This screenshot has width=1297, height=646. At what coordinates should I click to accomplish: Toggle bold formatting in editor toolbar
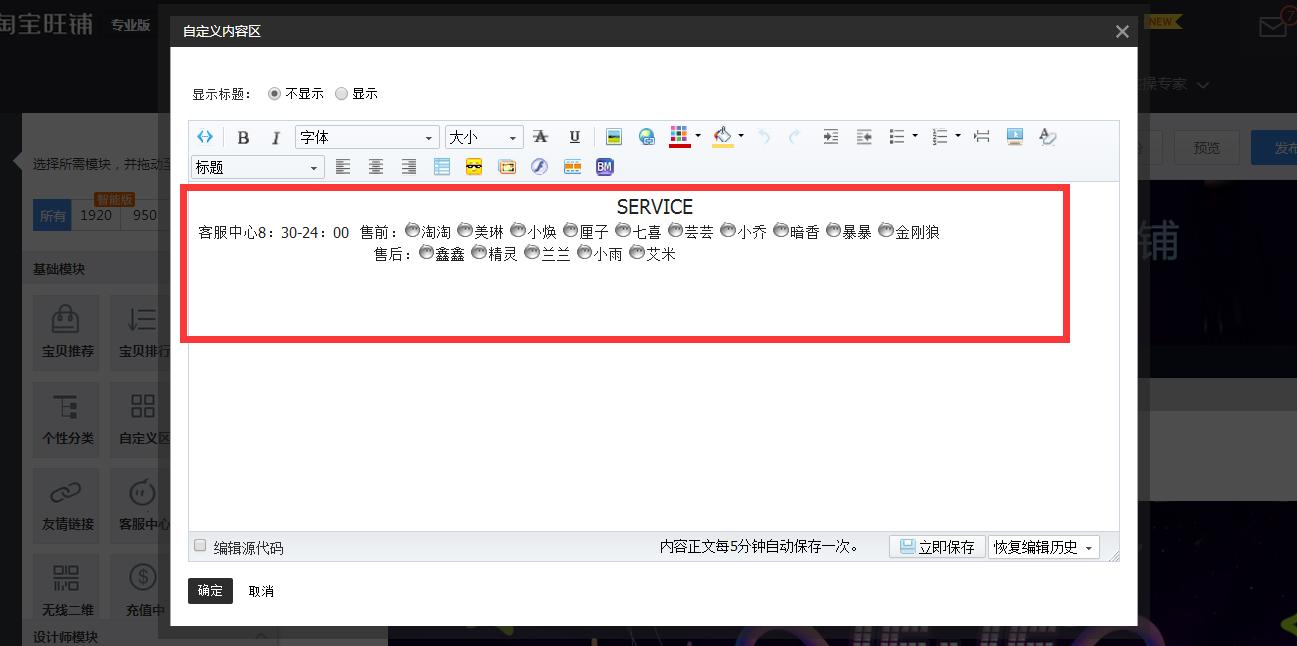tap(243, 138)
